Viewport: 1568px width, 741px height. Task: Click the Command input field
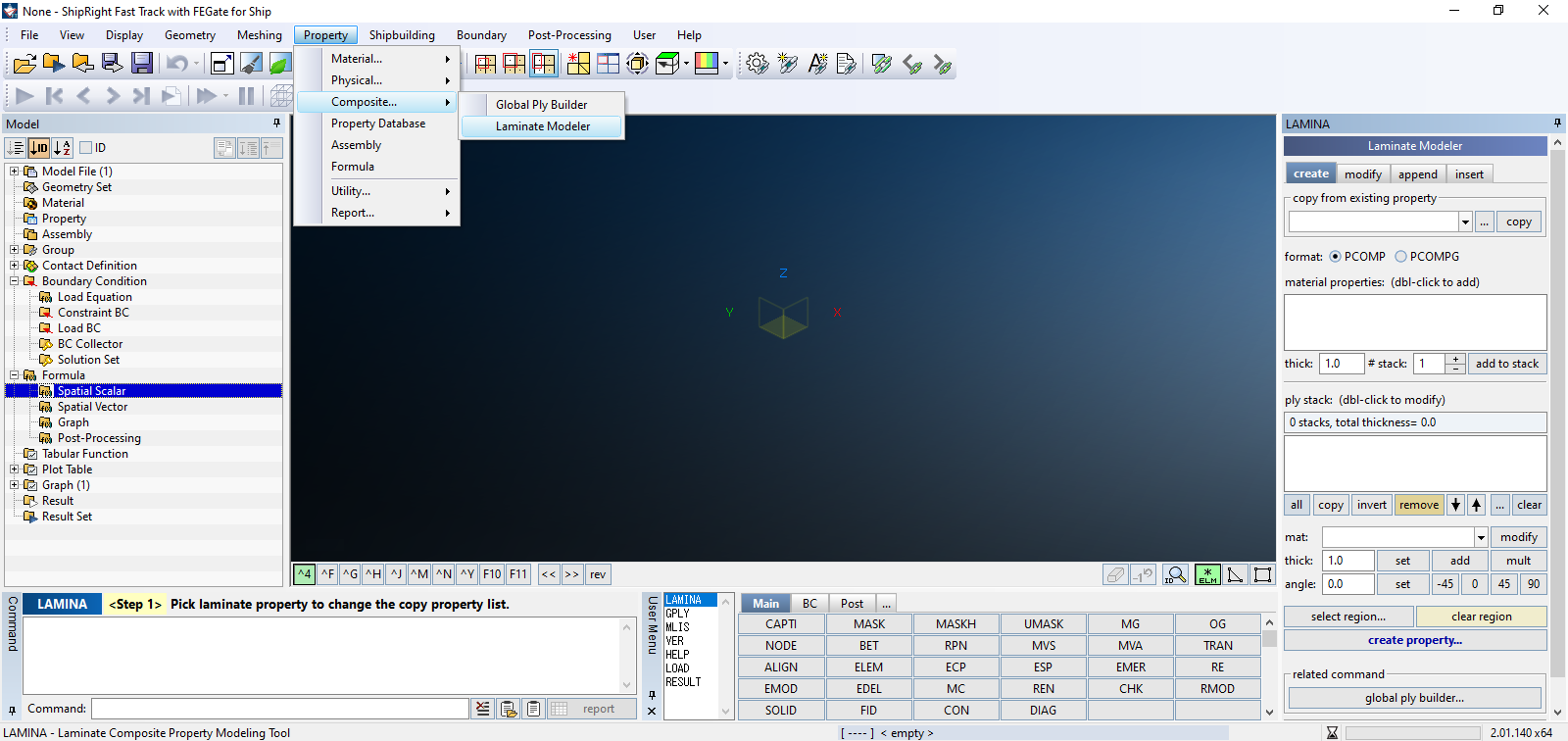[279, 709]
